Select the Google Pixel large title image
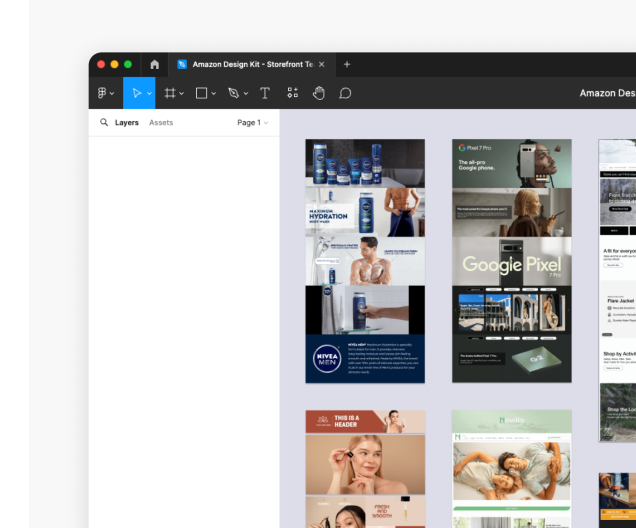This screenshot has width=636, height=528. click(512, 261)
